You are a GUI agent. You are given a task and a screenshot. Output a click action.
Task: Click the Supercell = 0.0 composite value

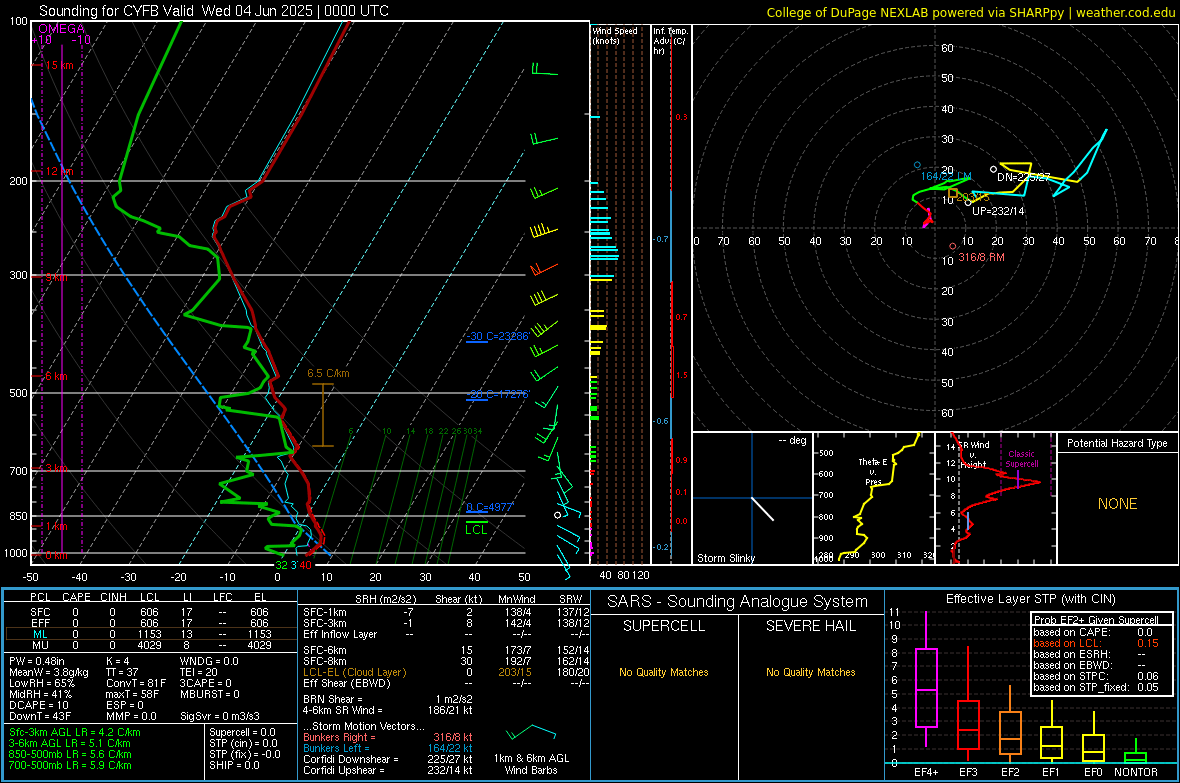click(x=242, y=732)
